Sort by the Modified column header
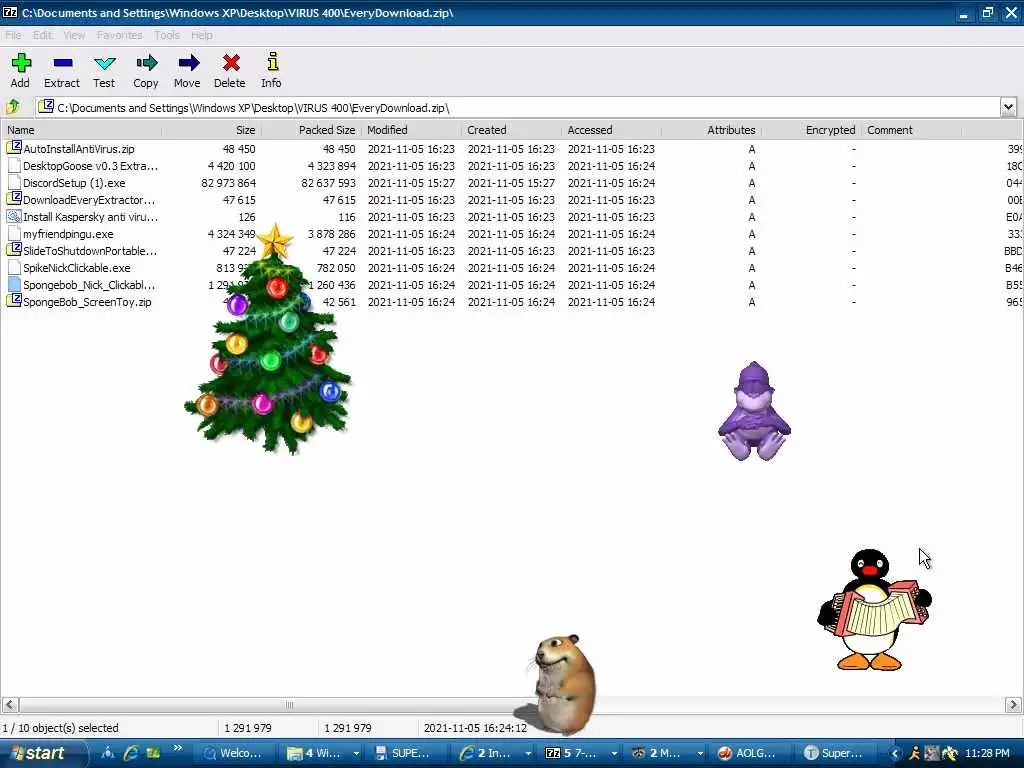This screenshot has width=1024, height=768. click(x=411, y=130)
